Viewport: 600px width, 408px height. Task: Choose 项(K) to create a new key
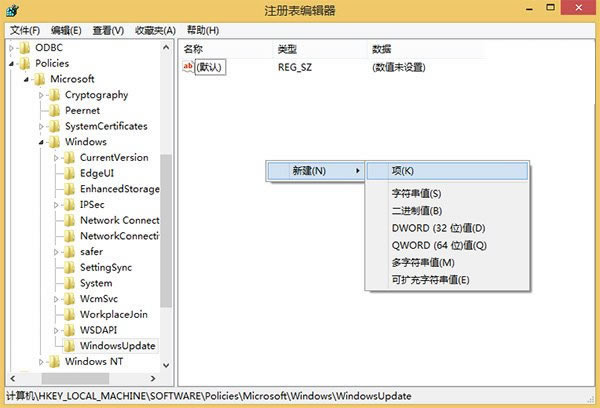[447, 171]
